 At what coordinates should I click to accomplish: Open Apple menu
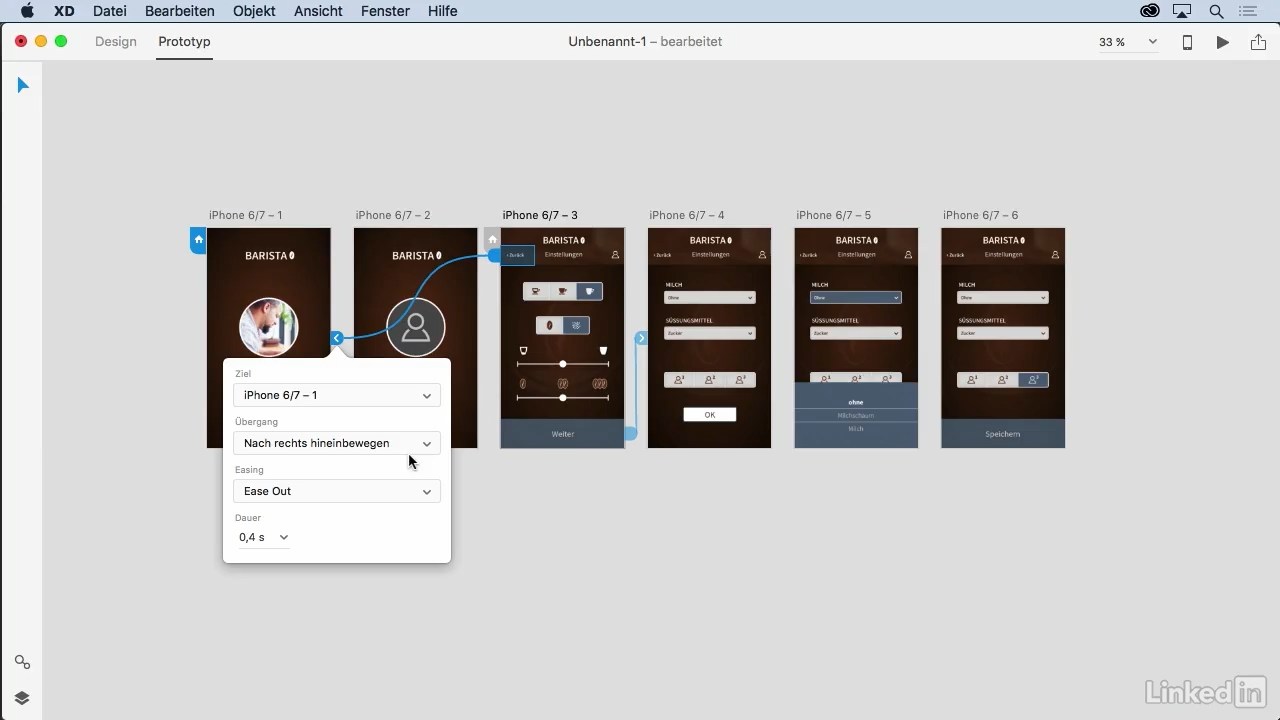27,11
